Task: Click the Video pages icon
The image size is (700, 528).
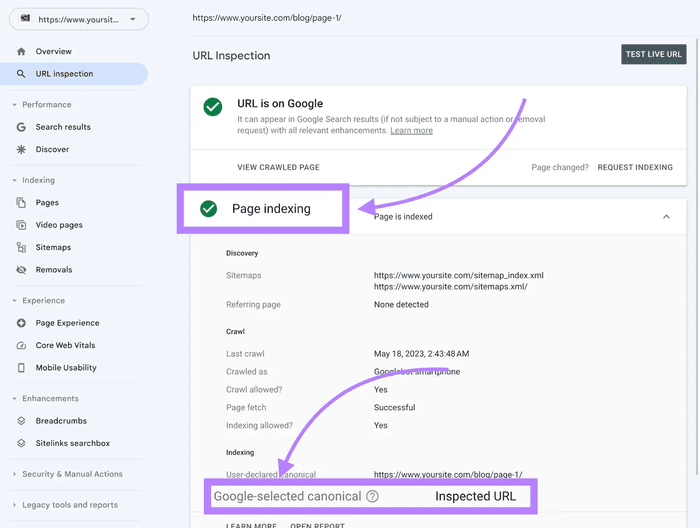Action: (22, 225)
